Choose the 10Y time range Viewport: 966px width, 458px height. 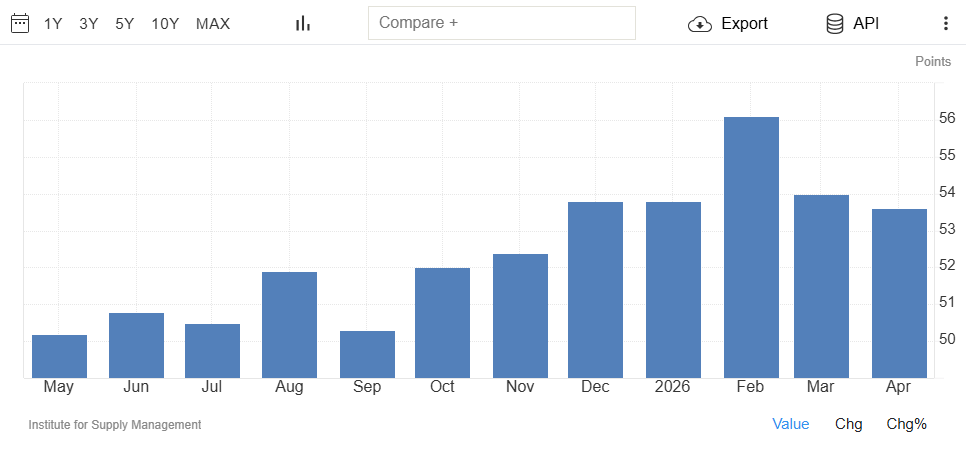point(165,24)
